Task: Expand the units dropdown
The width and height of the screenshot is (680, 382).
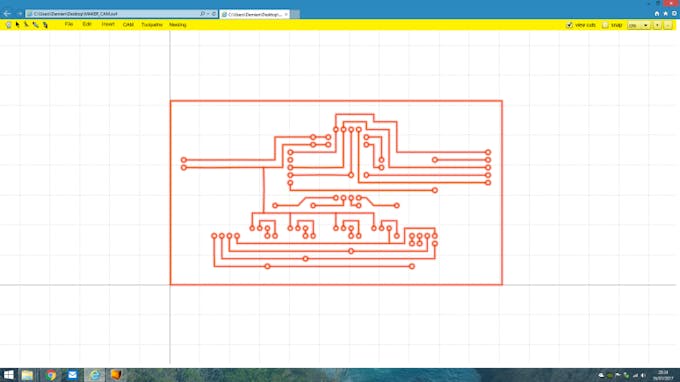Action: pyautogui.click(x=638, y=25)
